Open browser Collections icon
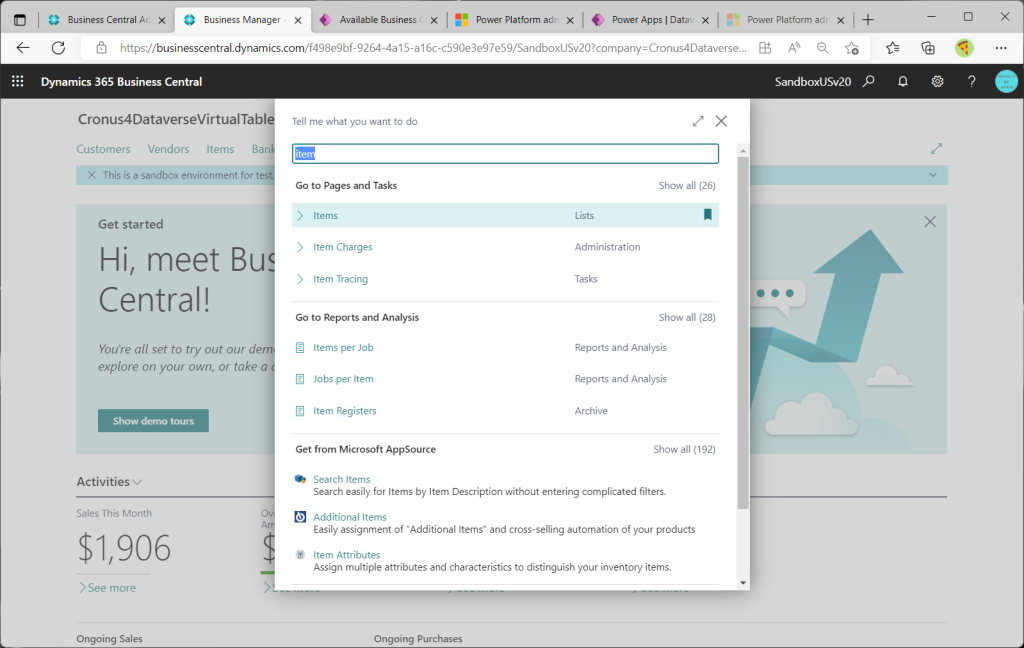The width and height of the screenshot is (1024, 648). 927,48
